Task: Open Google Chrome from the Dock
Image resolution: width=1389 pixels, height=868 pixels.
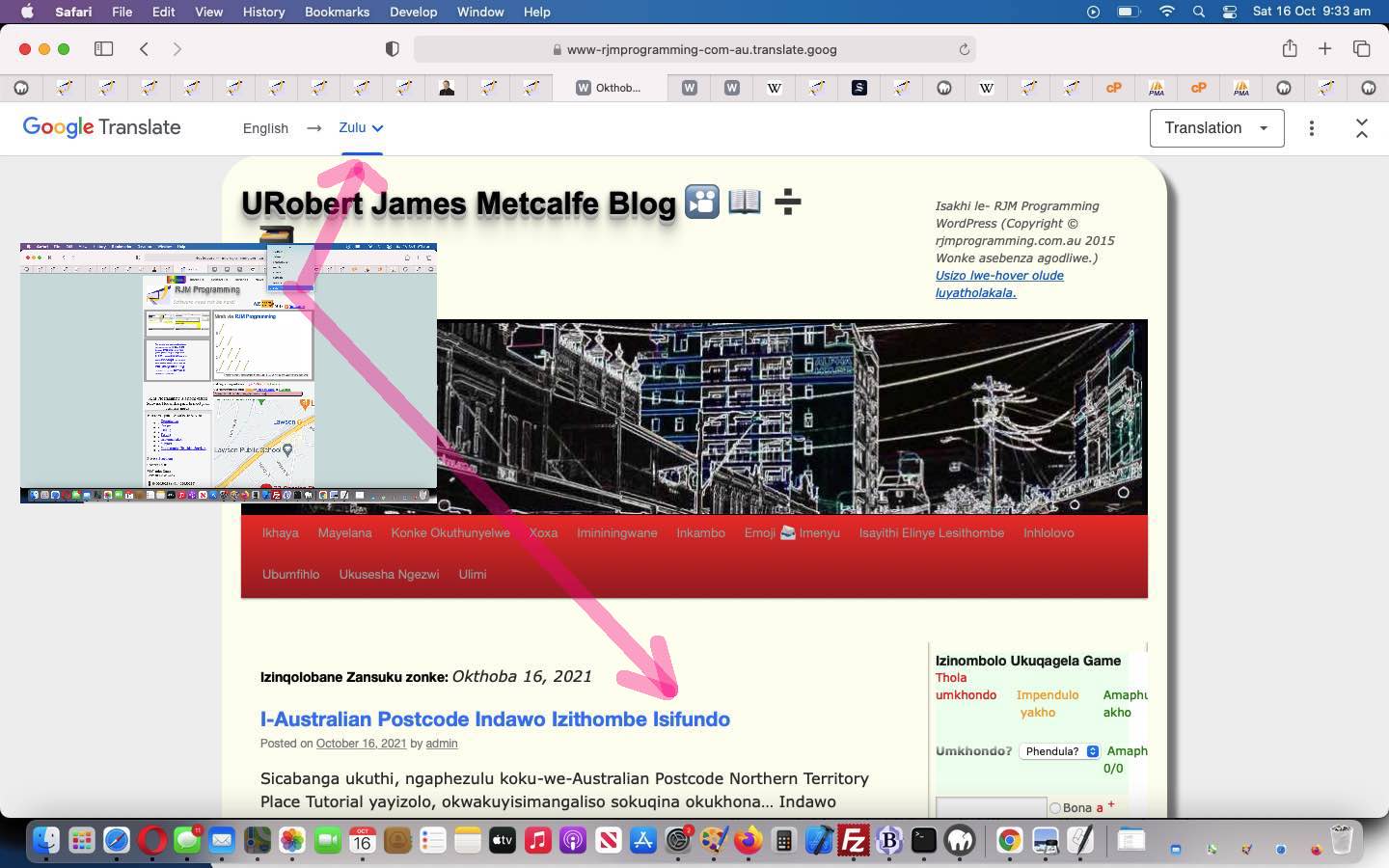Action: (1009, 841)
